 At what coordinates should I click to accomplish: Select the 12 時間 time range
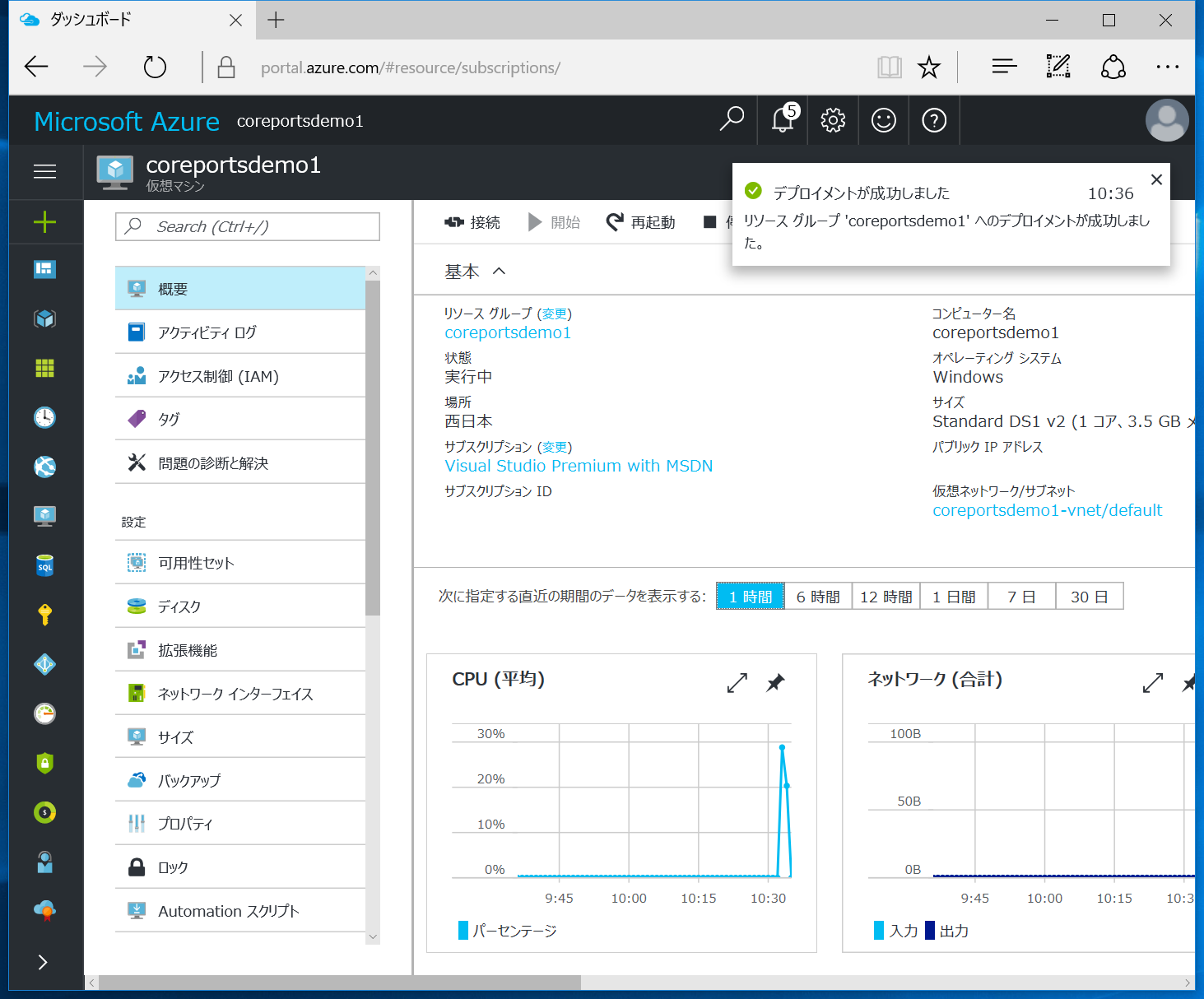(886, 597)
